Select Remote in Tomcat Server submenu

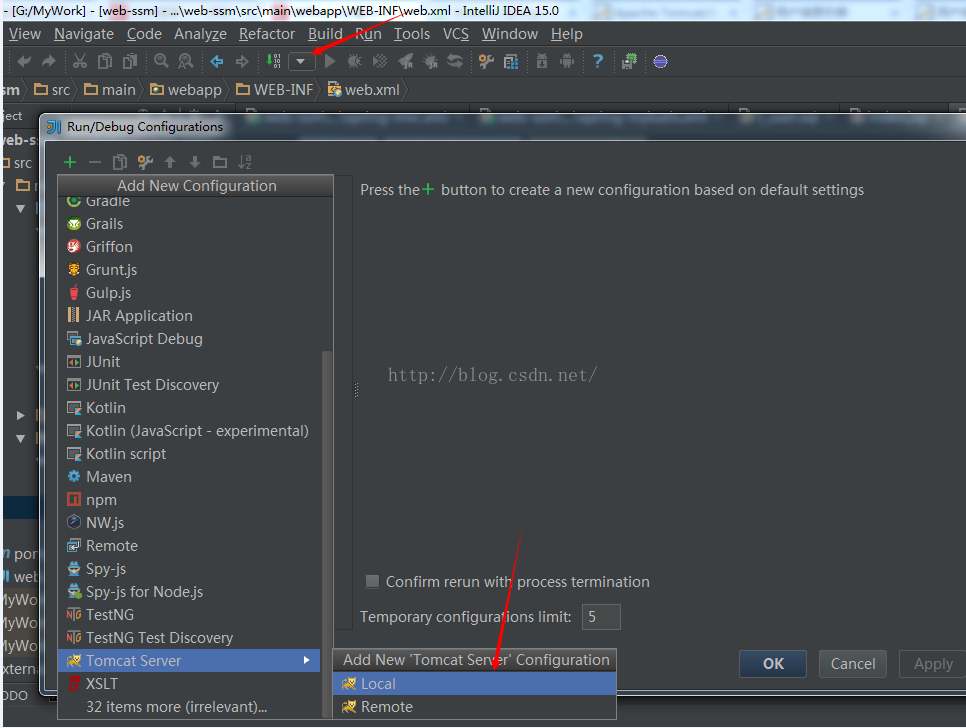(x=474, y=706)
